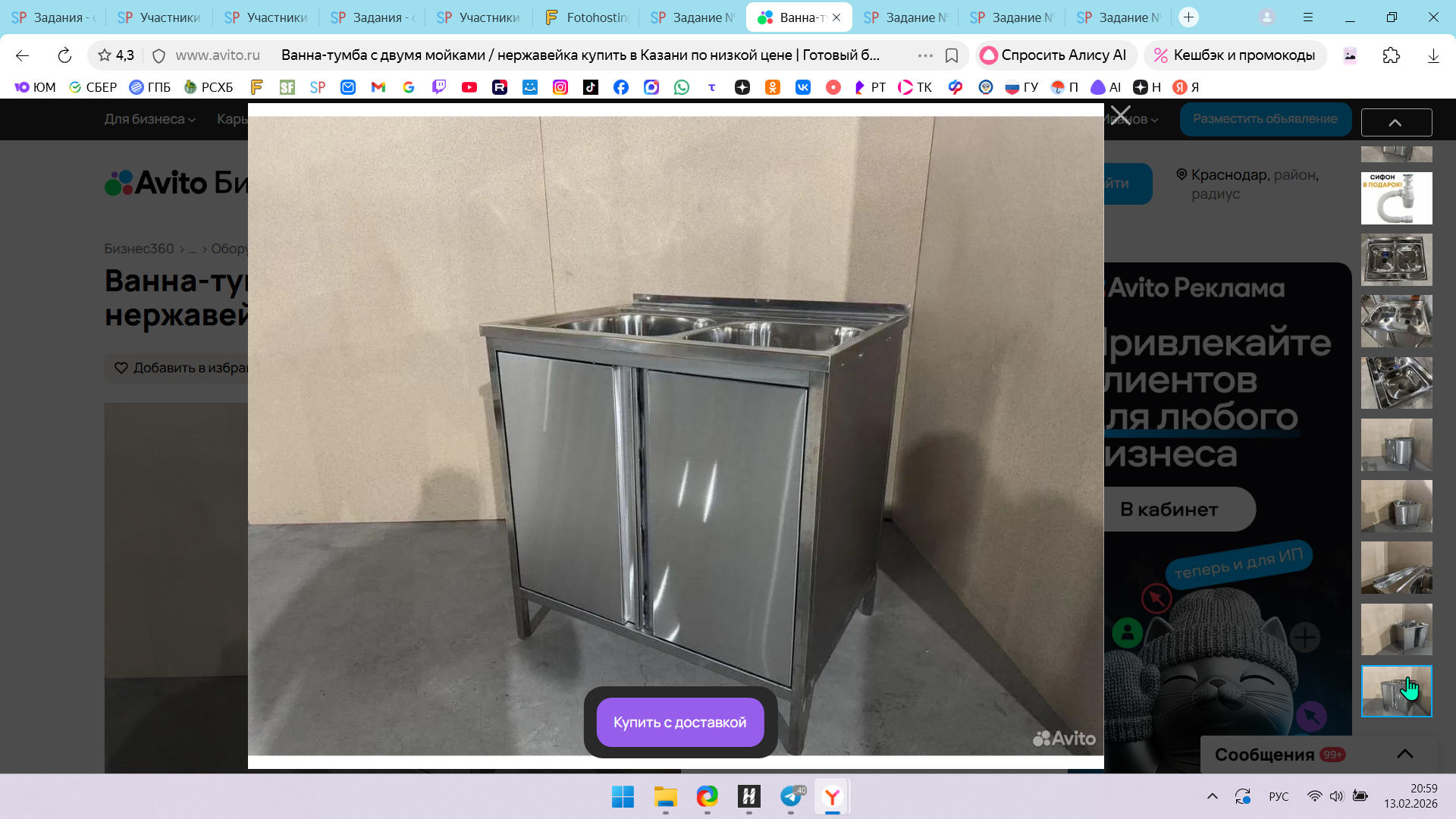Close the photo viewer with the X

point(1120,116)
